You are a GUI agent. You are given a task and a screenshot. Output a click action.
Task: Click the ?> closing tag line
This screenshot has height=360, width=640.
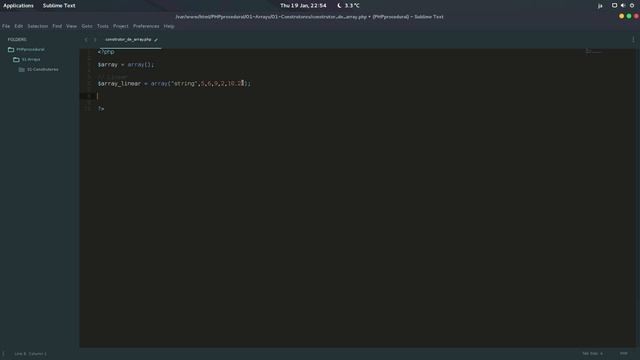(x=101, y=109)
